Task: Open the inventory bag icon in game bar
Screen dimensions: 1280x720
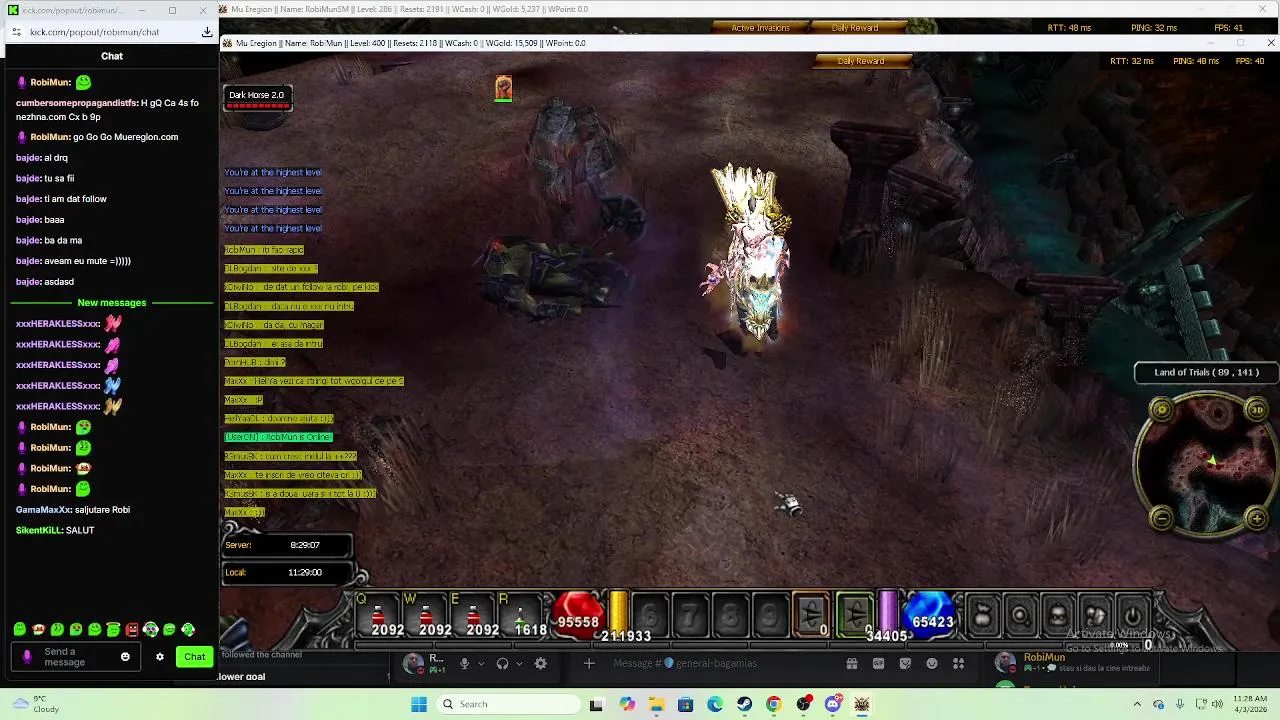Action: point(983,616)
